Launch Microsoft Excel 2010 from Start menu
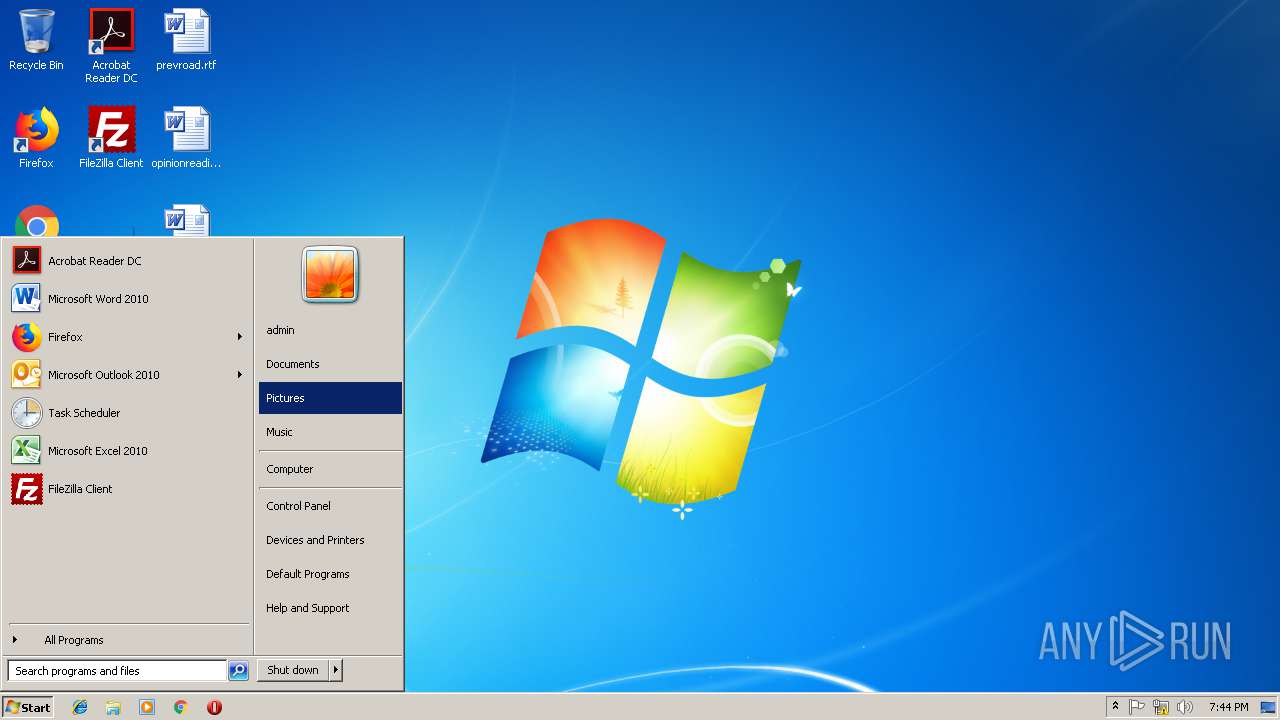Screen dimensions: 1280x720 128,451
